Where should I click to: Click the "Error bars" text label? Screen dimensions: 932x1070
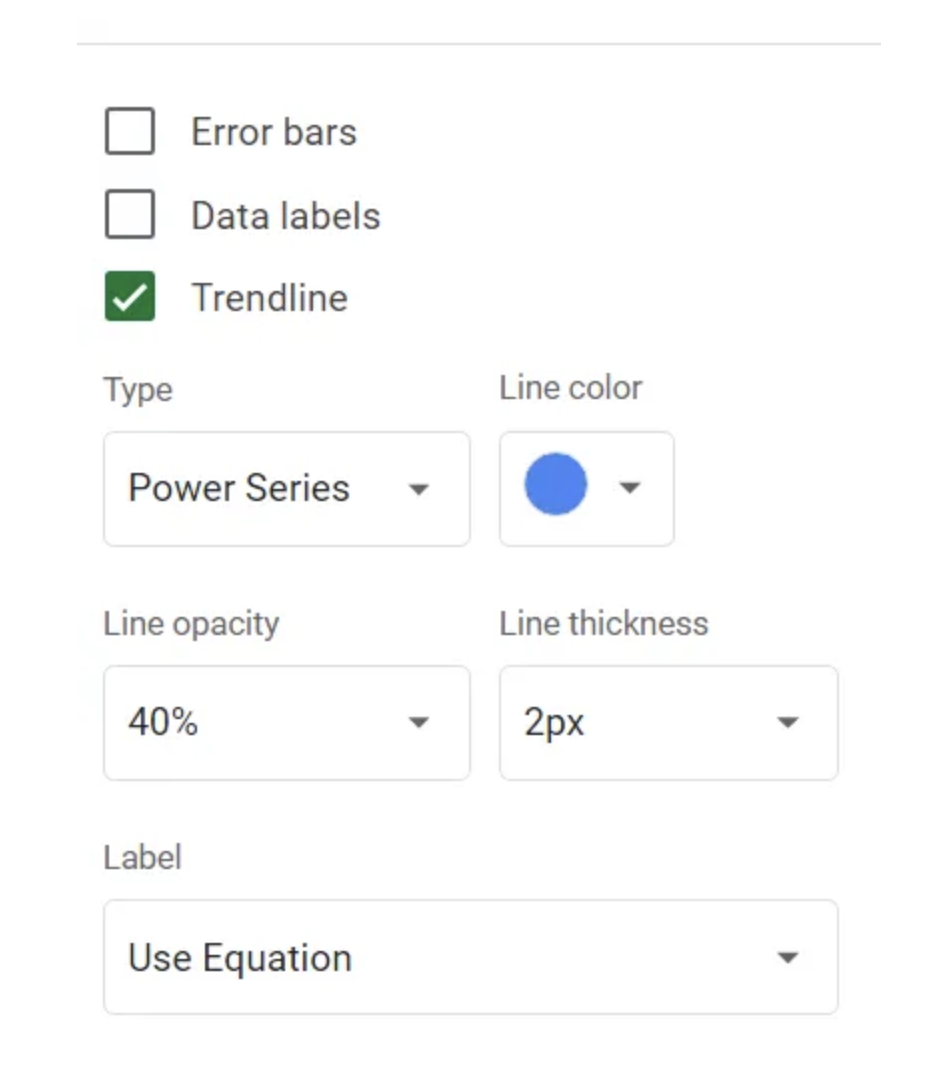coord(273,132)
